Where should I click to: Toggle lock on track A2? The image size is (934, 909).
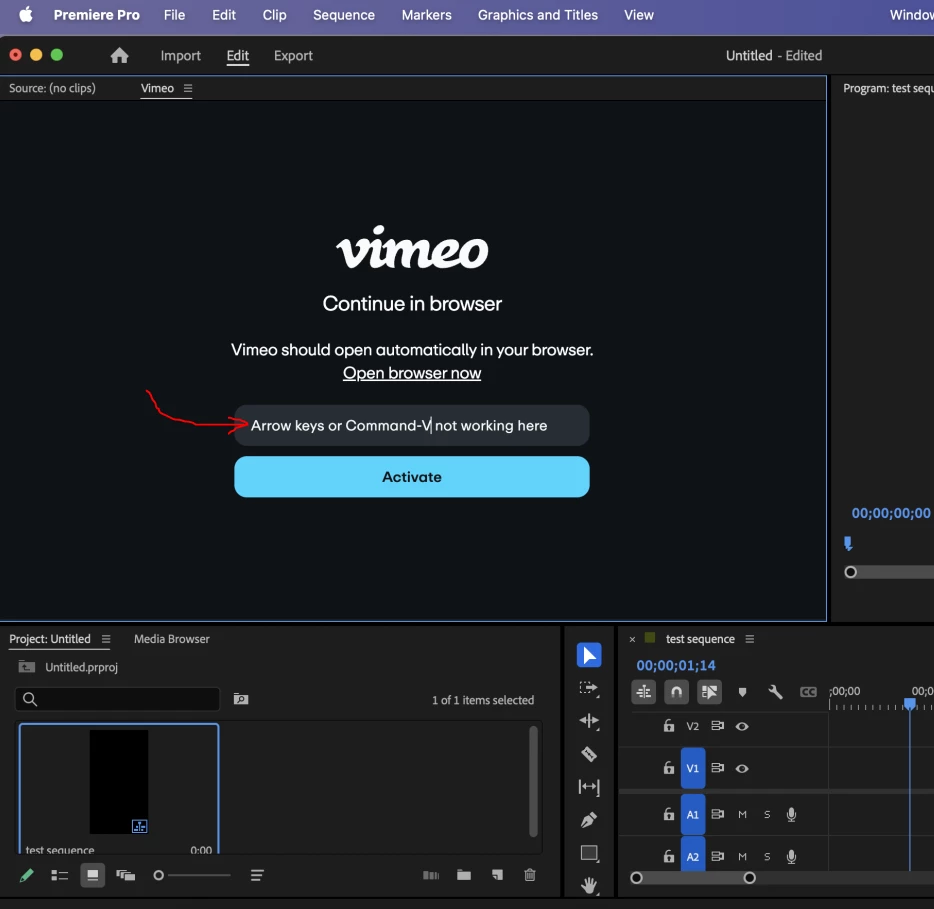point(668,856)
